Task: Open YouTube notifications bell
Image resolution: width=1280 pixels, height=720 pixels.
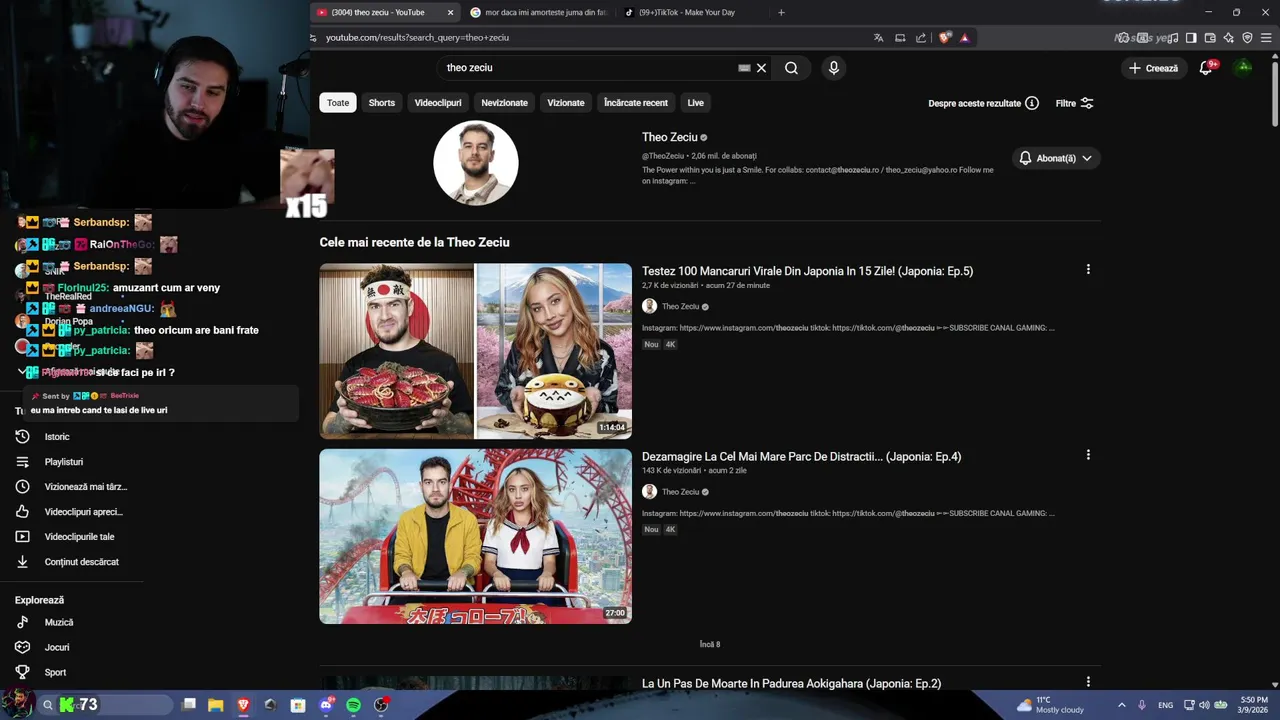Action: tap(1206, 68)
